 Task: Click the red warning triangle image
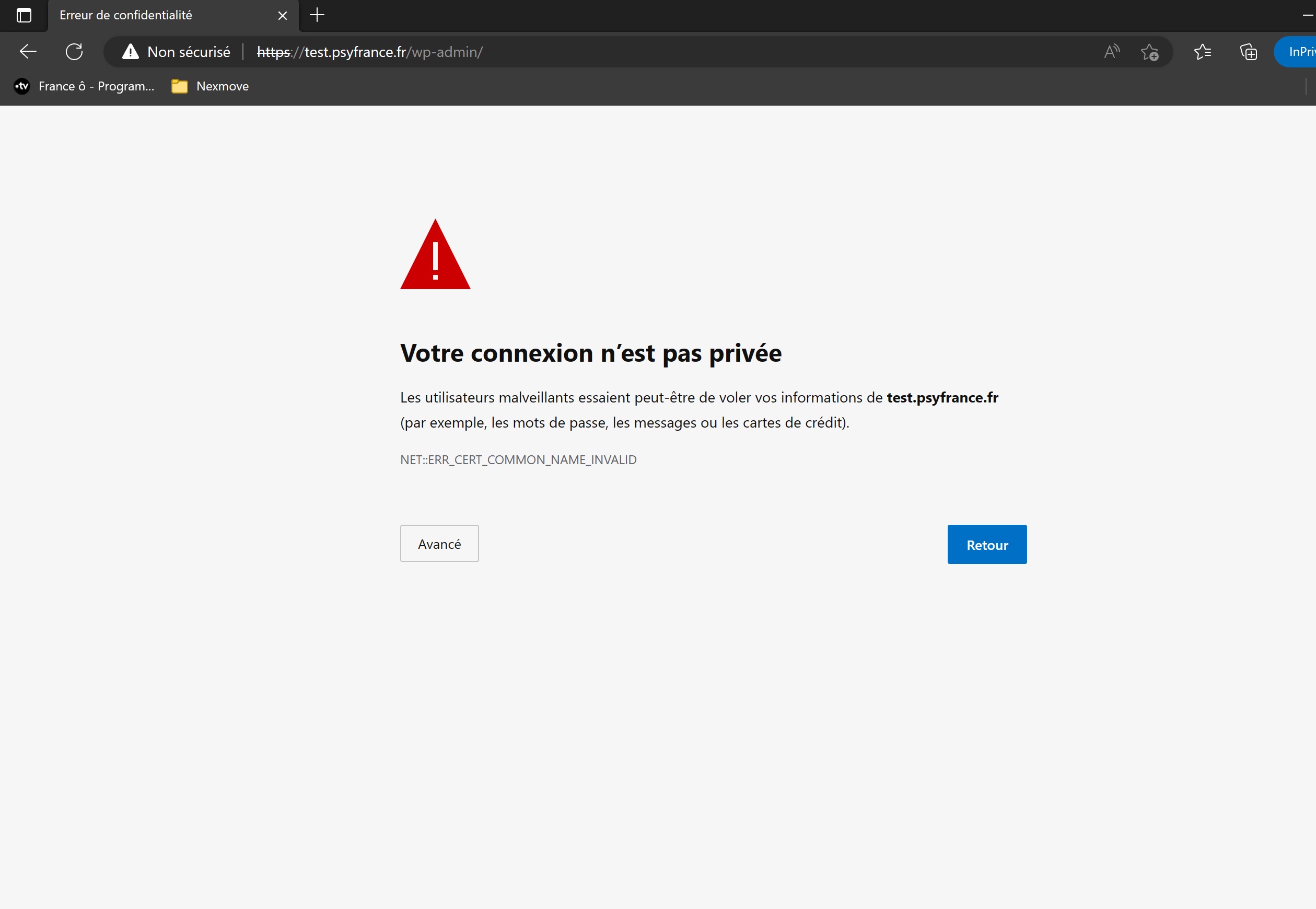tap(435, 256)
